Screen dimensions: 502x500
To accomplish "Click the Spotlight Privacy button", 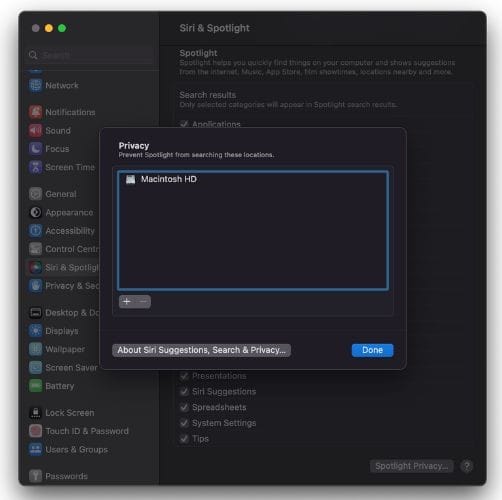I will pyautogui.click(x=411, y=466).
